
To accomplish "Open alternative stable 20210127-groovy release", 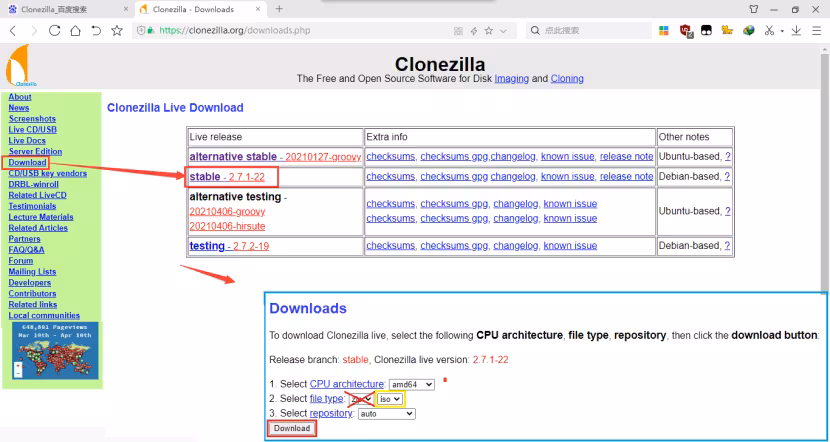I will click(x=275, y=157).
